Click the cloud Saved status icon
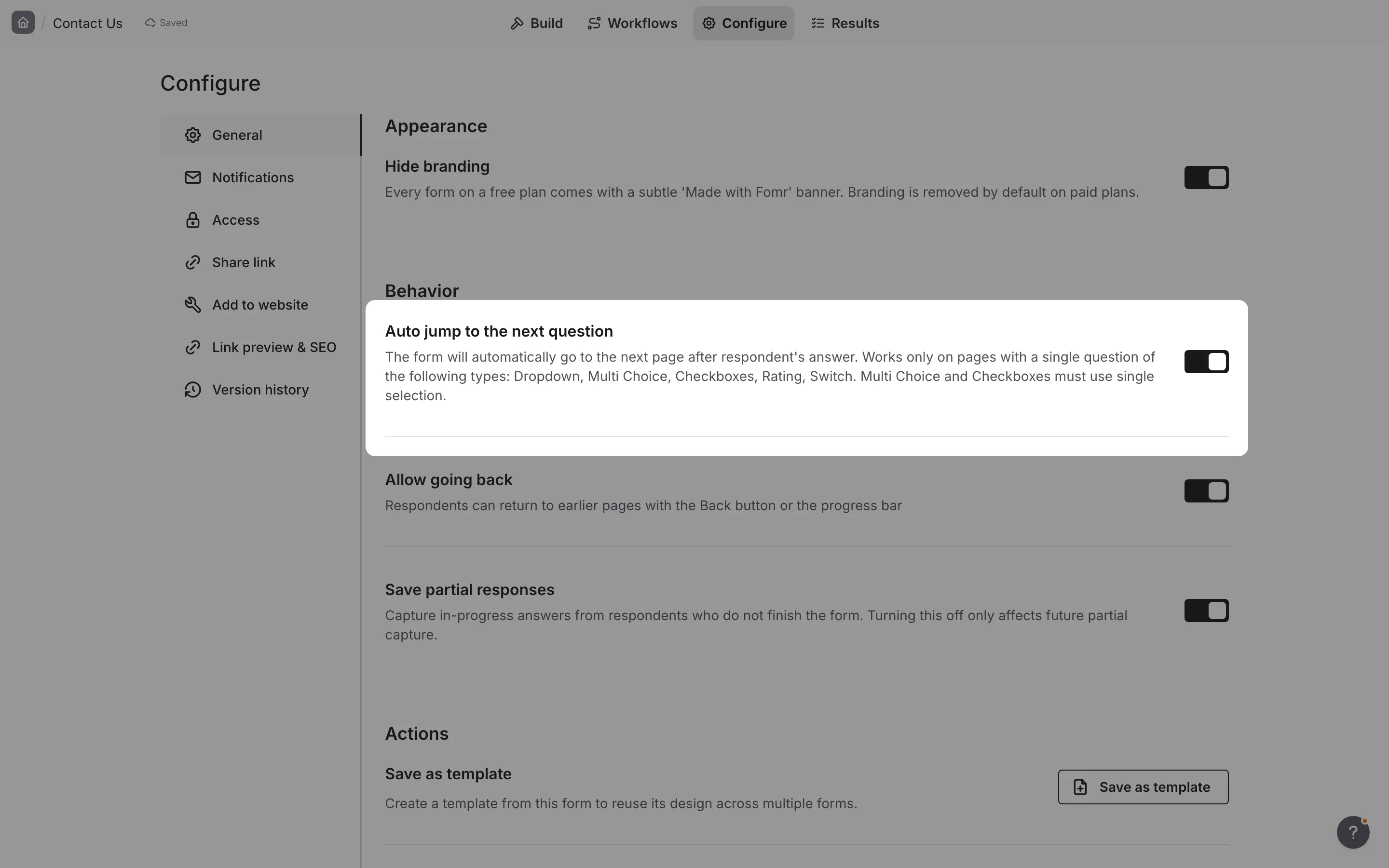The height and width of the screenshot is (868, 1389). click(150, 22)
